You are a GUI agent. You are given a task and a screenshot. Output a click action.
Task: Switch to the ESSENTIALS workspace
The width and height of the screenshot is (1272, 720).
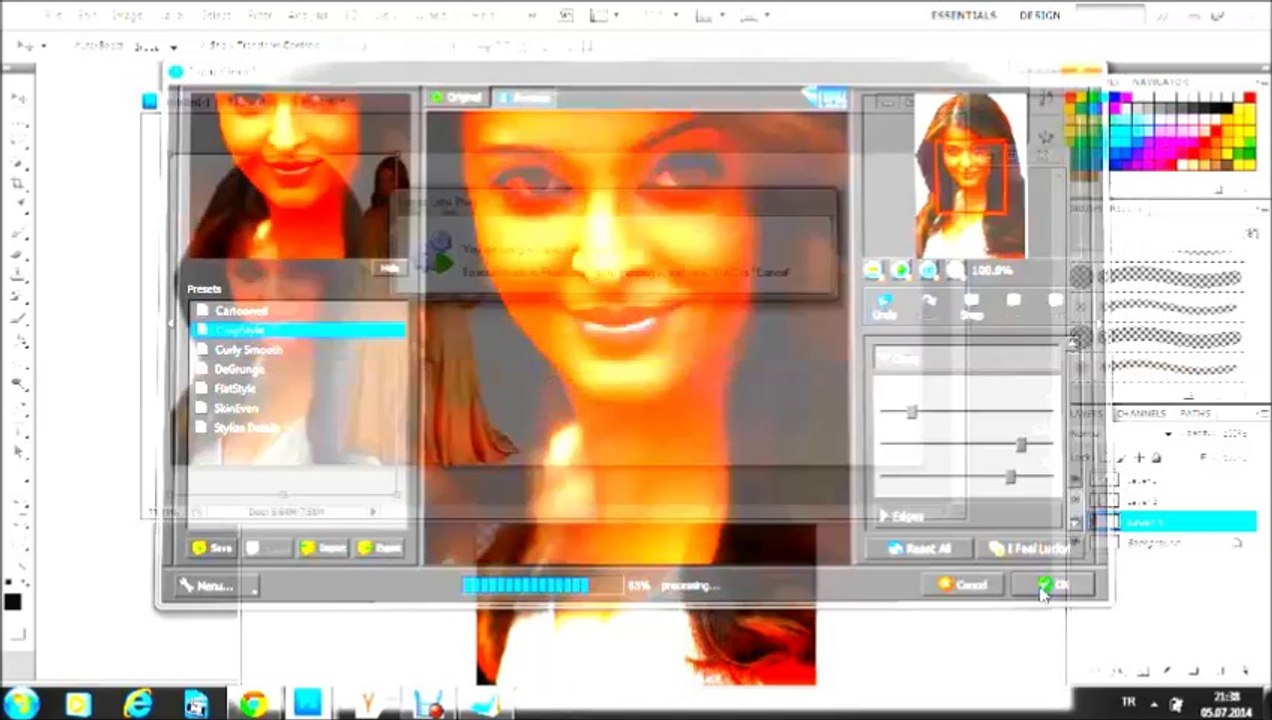tap(963, 15)
